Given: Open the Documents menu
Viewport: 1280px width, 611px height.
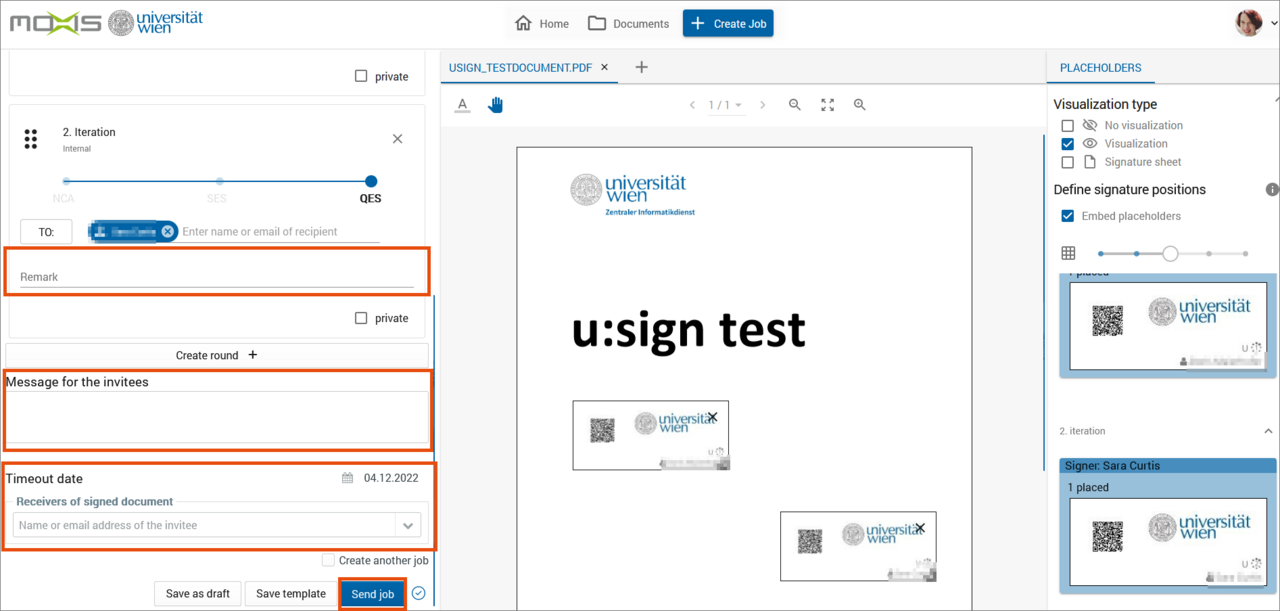Looking at the screenshot, I should coord(628,23).
